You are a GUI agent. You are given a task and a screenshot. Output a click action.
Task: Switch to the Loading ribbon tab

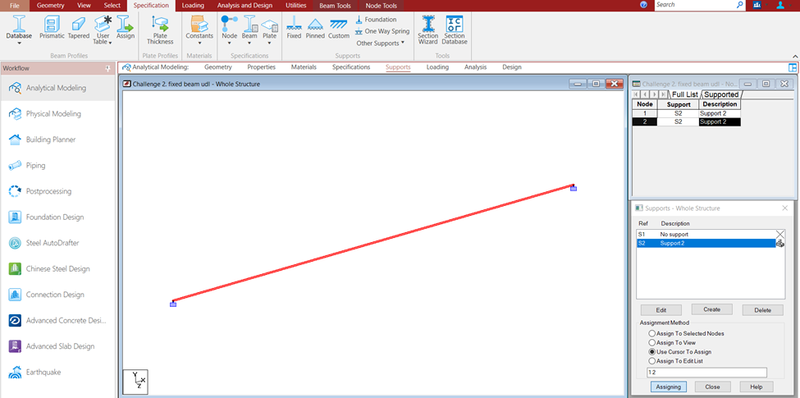click(x=193, y=6)
